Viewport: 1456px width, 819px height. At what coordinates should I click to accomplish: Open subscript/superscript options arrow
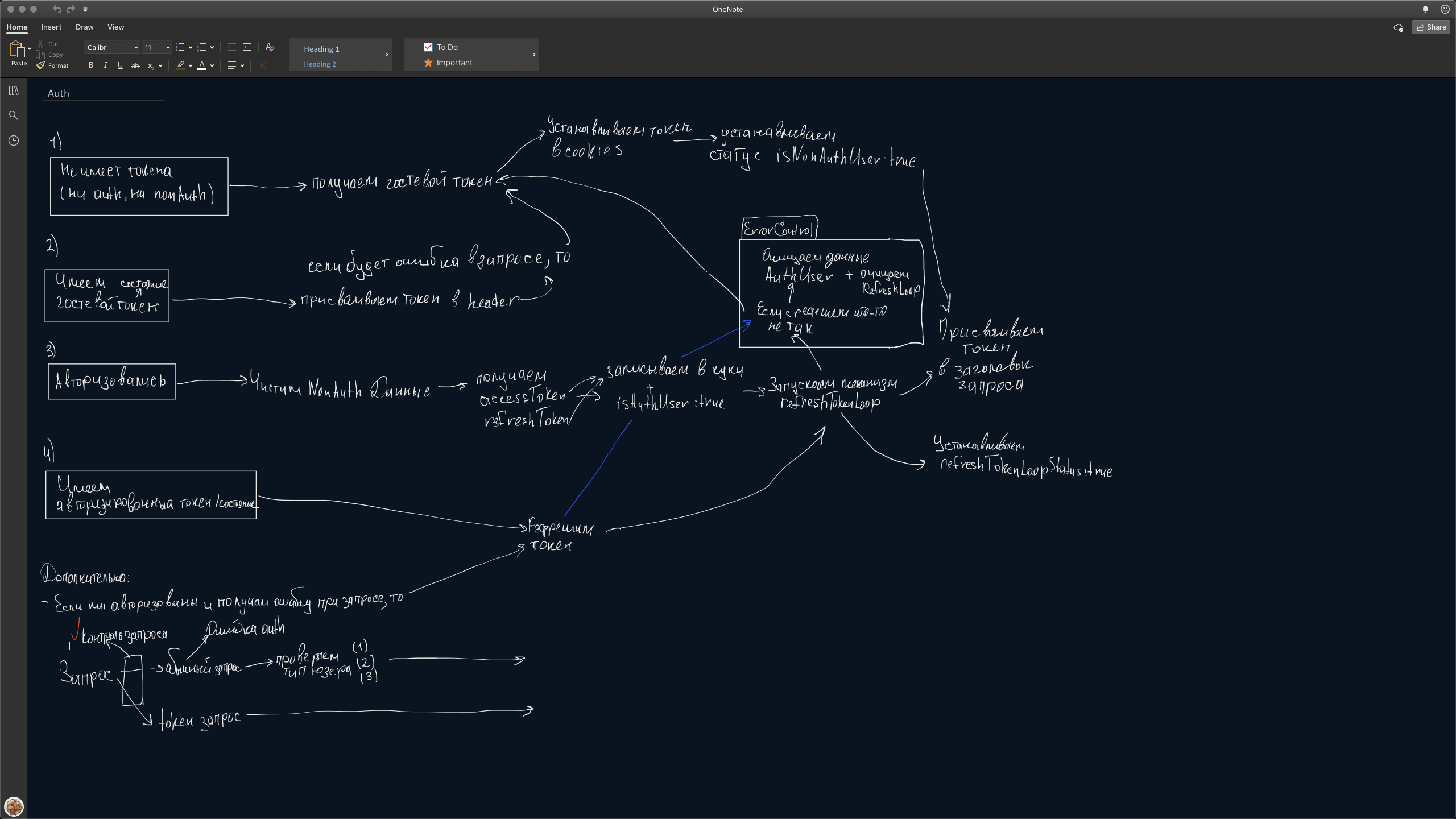pyautogui.click(x=160, y=65)
